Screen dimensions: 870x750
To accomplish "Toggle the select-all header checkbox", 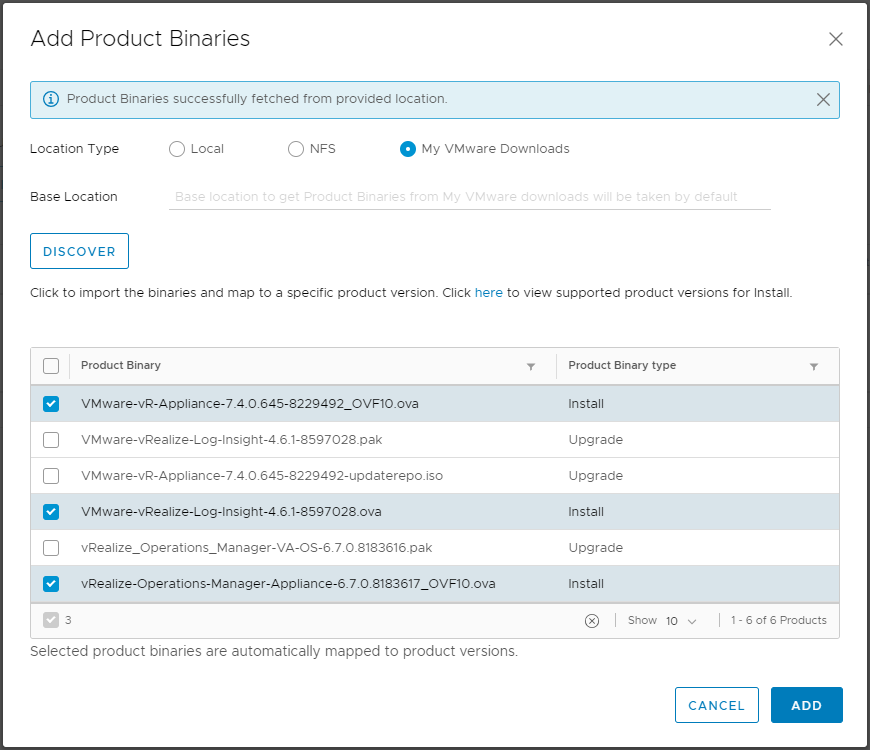I will (x=51, y=366).
